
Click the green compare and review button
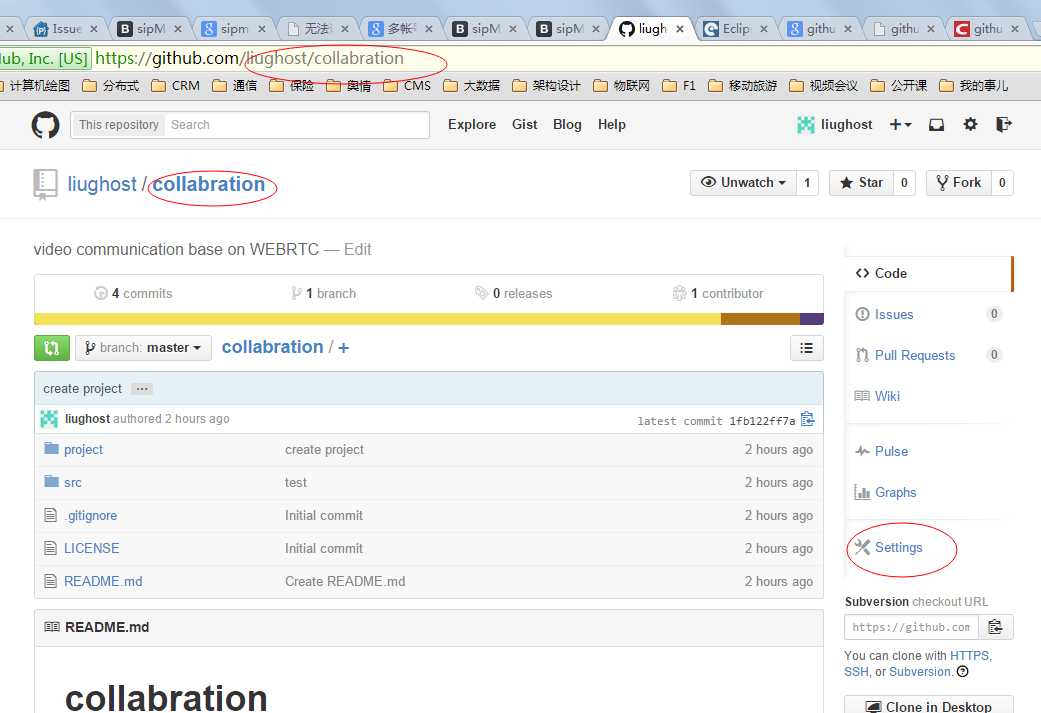[x=52, y=348]
